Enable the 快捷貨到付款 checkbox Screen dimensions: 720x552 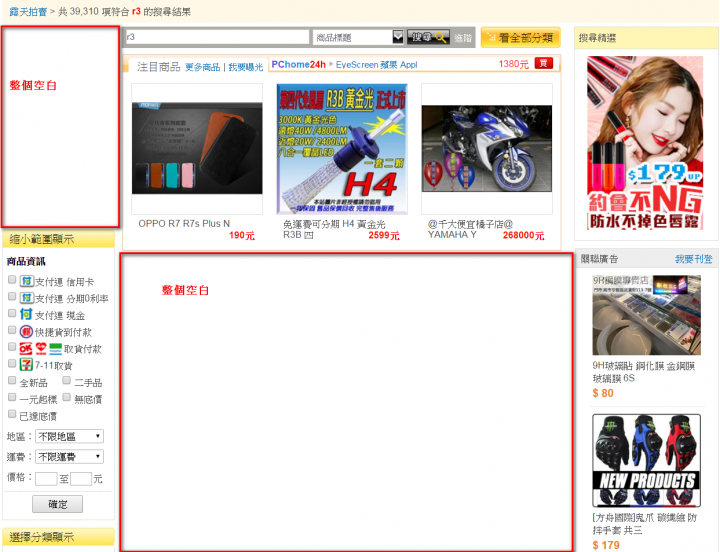12,330
